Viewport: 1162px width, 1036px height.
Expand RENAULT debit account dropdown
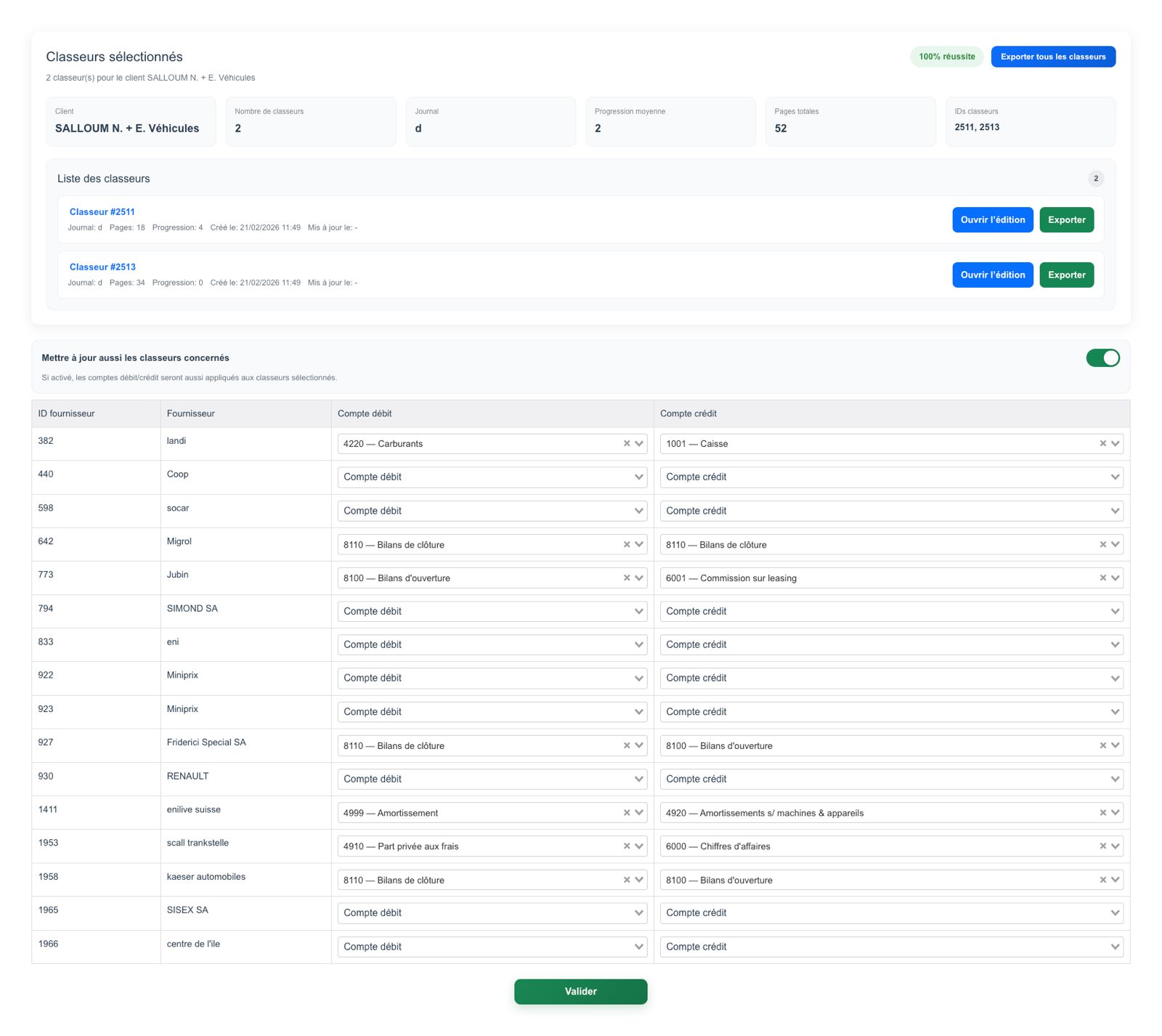(x=492, y=779)
